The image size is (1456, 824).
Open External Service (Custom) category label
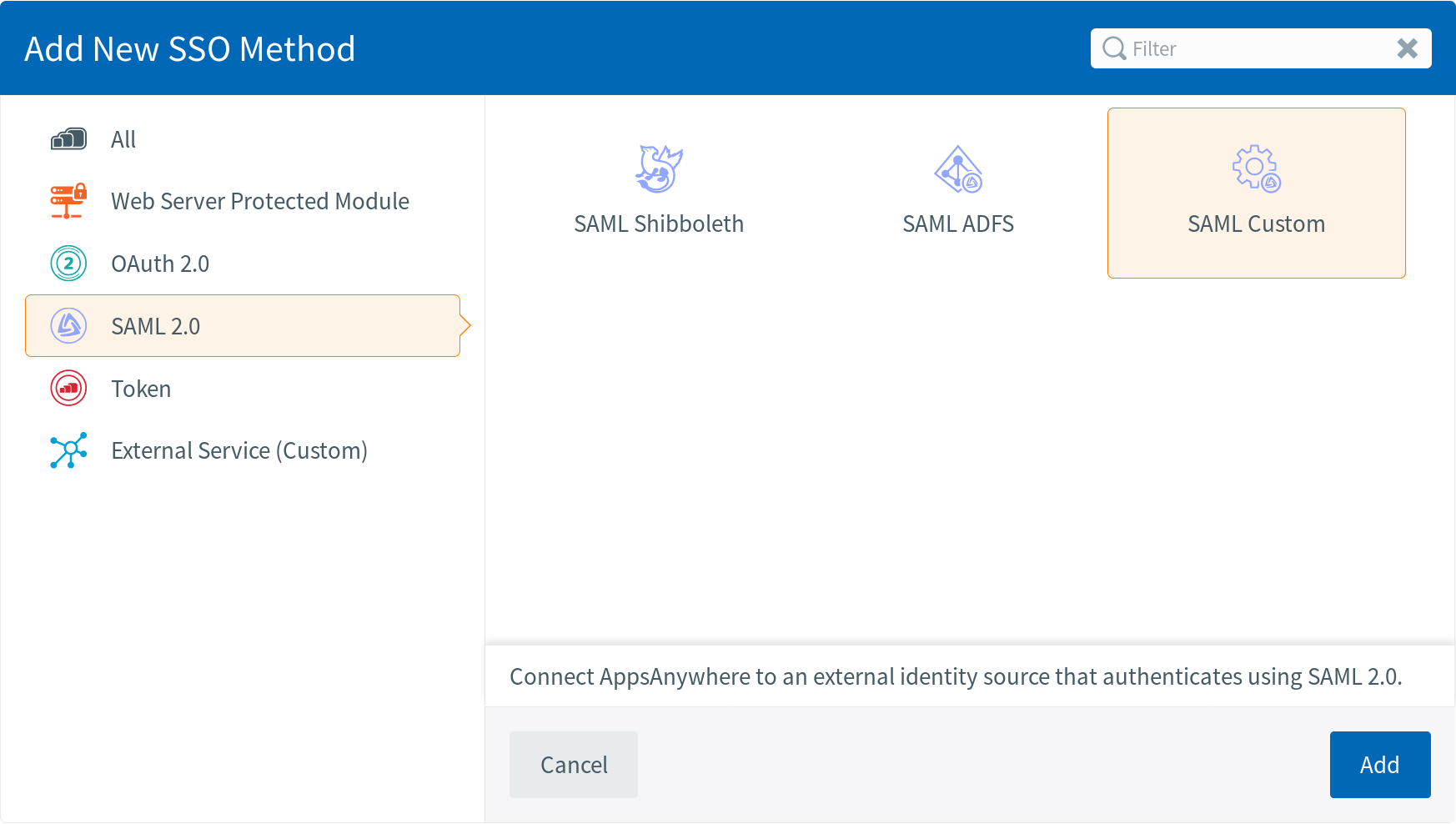pos(239,450)
